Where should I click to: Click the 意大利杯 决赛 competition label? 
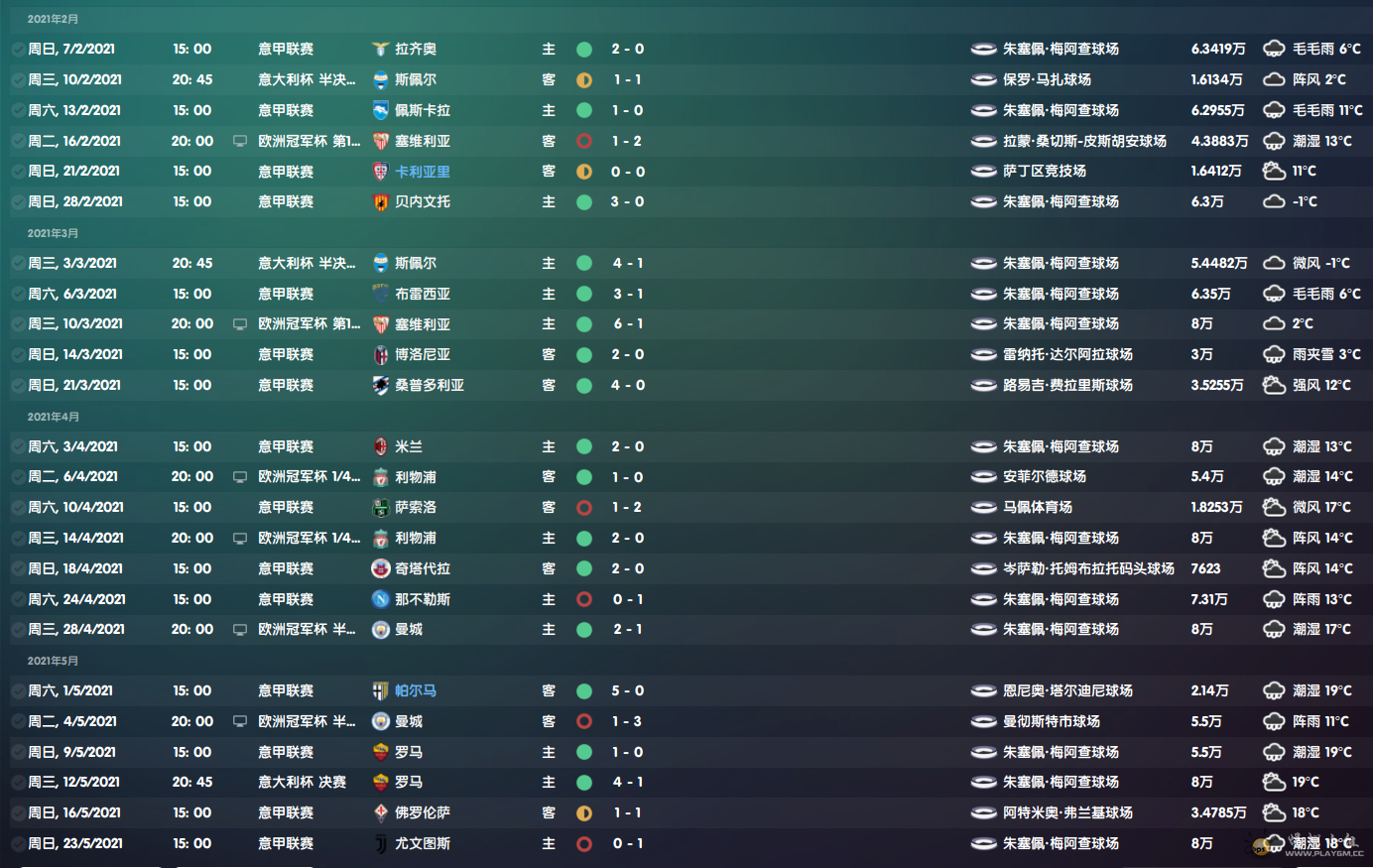pyautogui.click(x=302, y=782)
